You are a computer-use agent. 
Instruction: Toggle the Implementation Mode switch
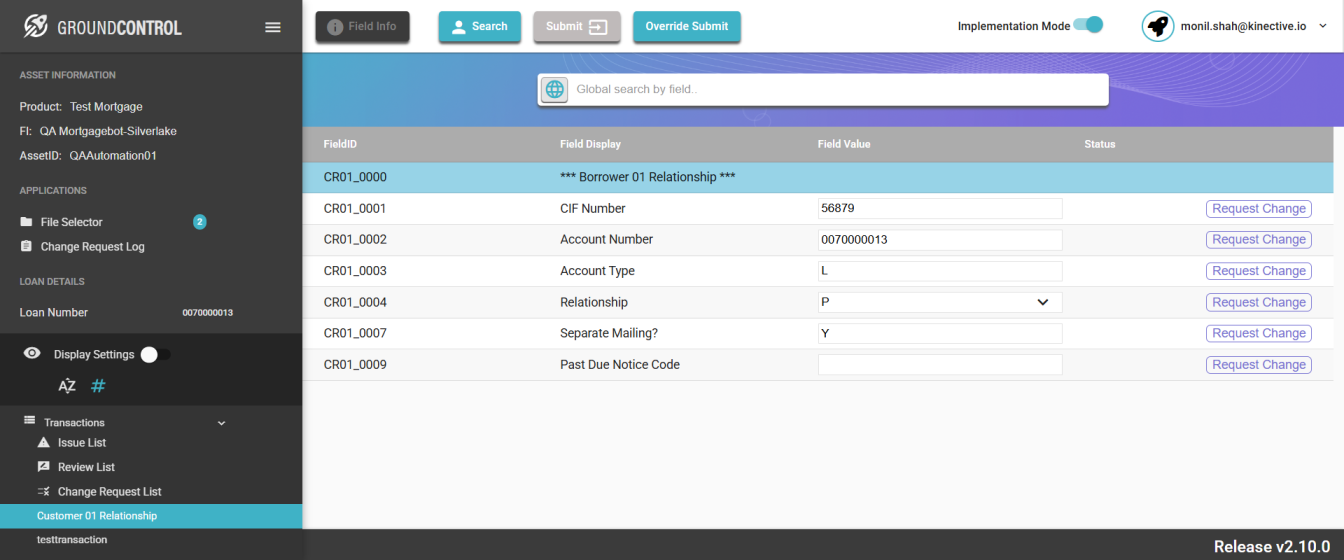click(1088, 25)
